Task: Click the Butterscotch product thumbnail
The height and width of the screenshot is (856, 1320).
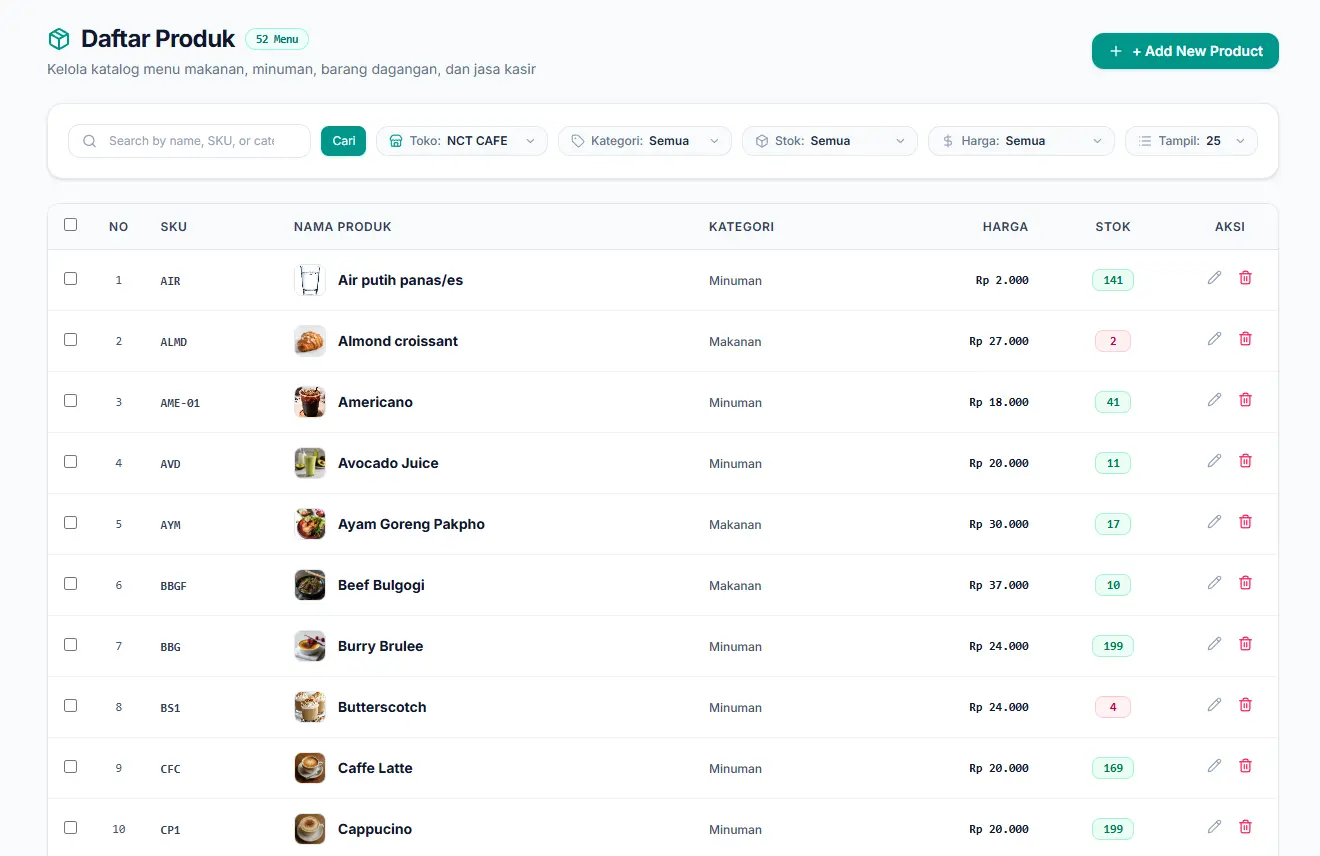Action: coord(310,707)
